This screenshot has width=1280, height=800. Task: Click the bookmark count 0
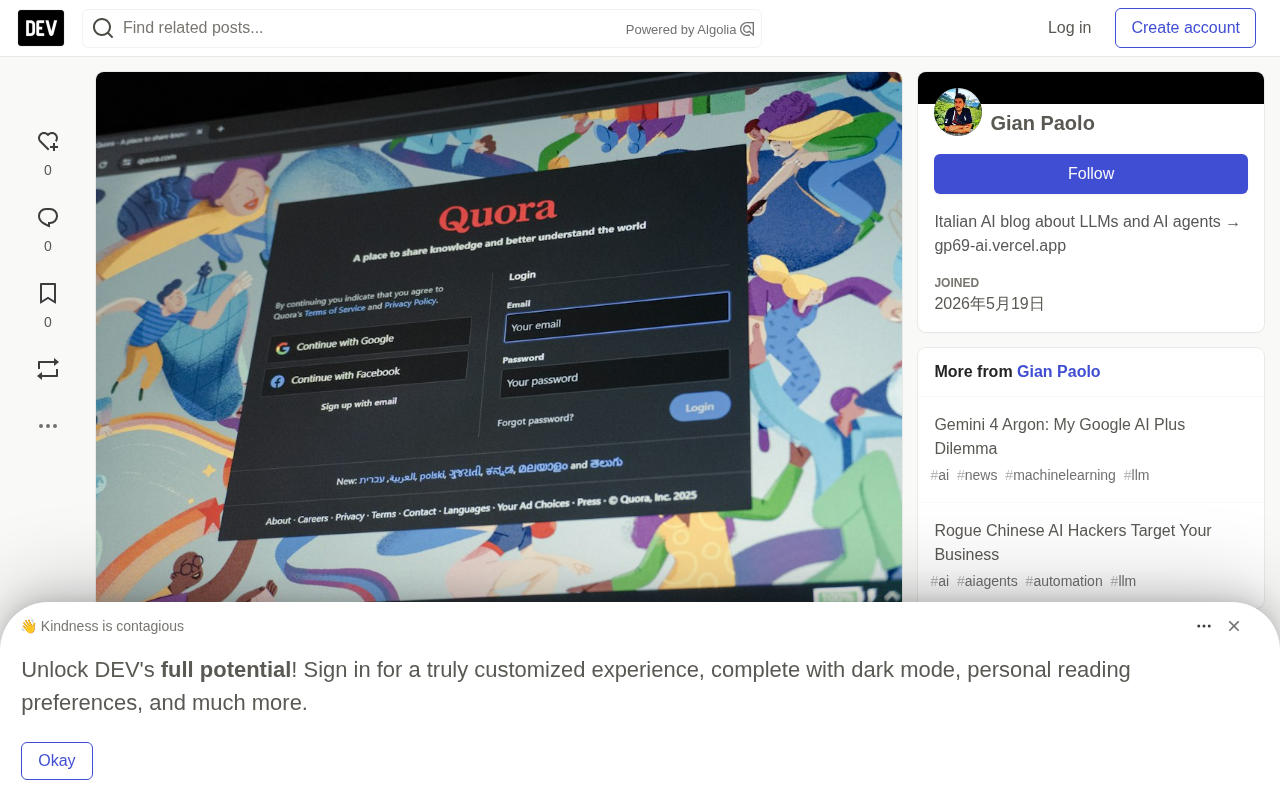[48, 322]
